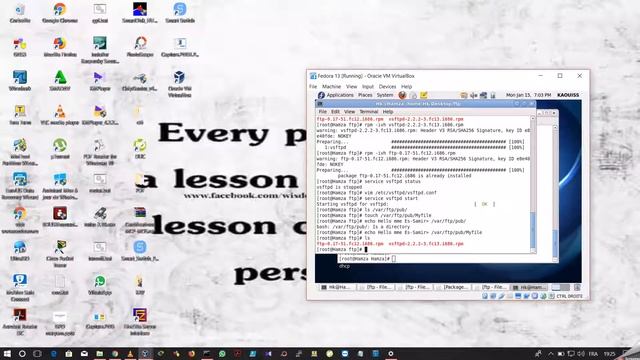
Task: Open the VirtualBox Help menu
Action: [406, 87]
